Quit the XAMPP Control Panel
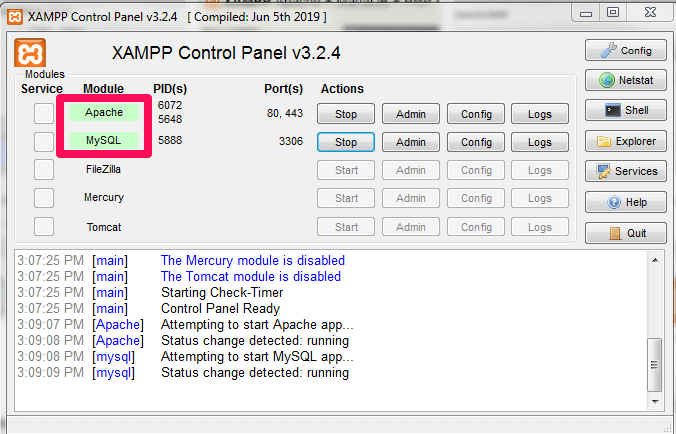Image resolution: width=676 pixels, height=434 pixels. pyautogui.click(x=625, y=233)
